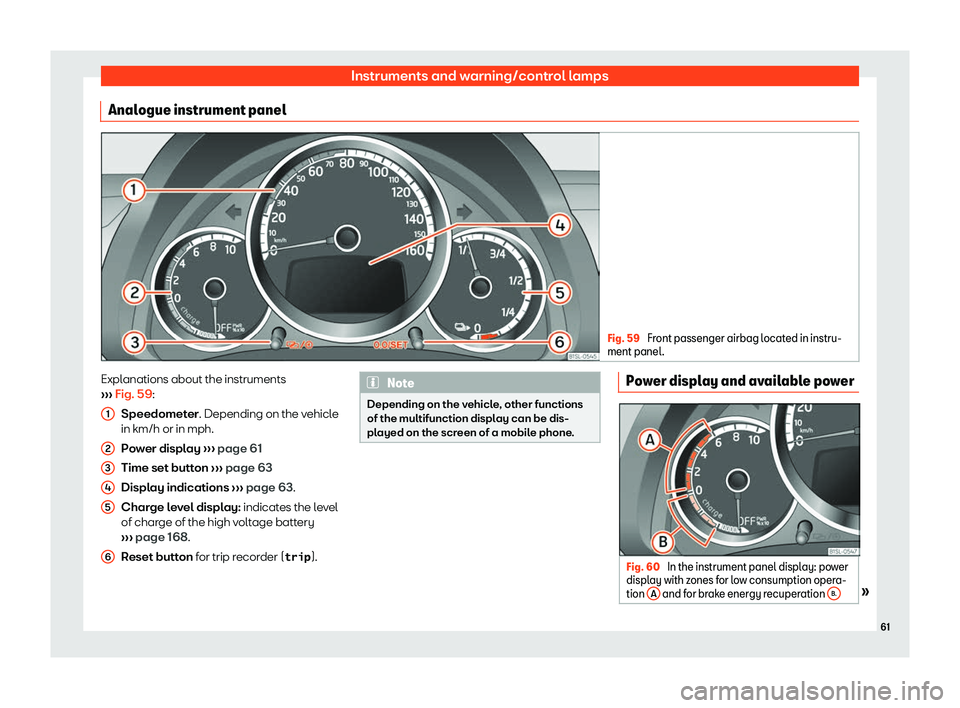Click the charging plug symbol on the charge gauge
This screenshot has height=708, width=960.
click(462, 328)
